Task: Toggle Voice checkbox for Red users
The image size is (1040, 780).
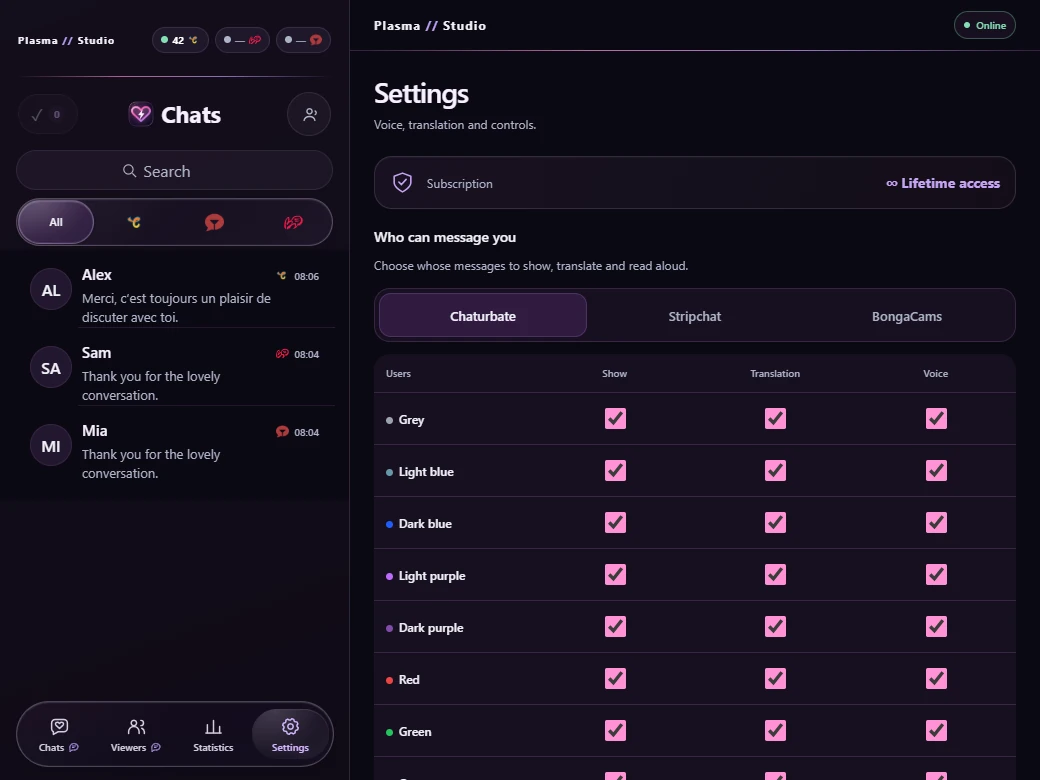Action: tap(936, 679)
